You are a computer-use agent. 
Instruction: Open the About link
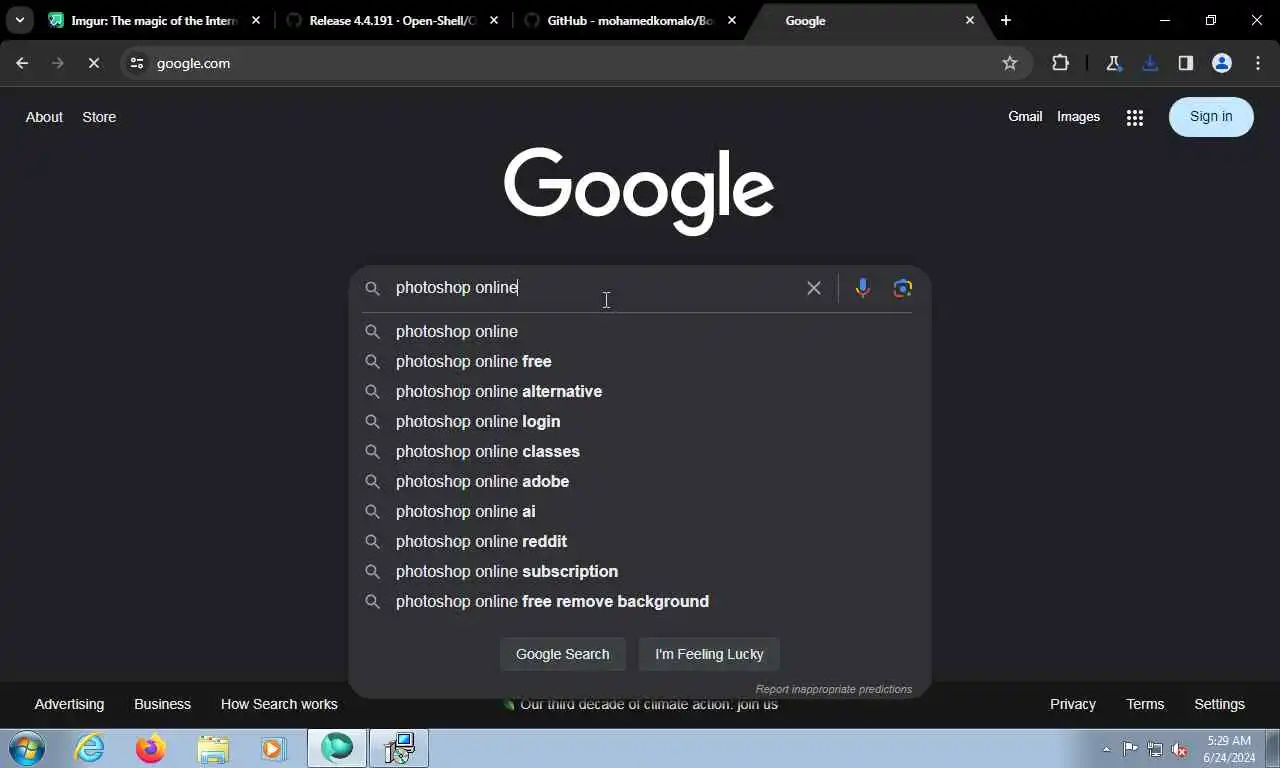44,117
